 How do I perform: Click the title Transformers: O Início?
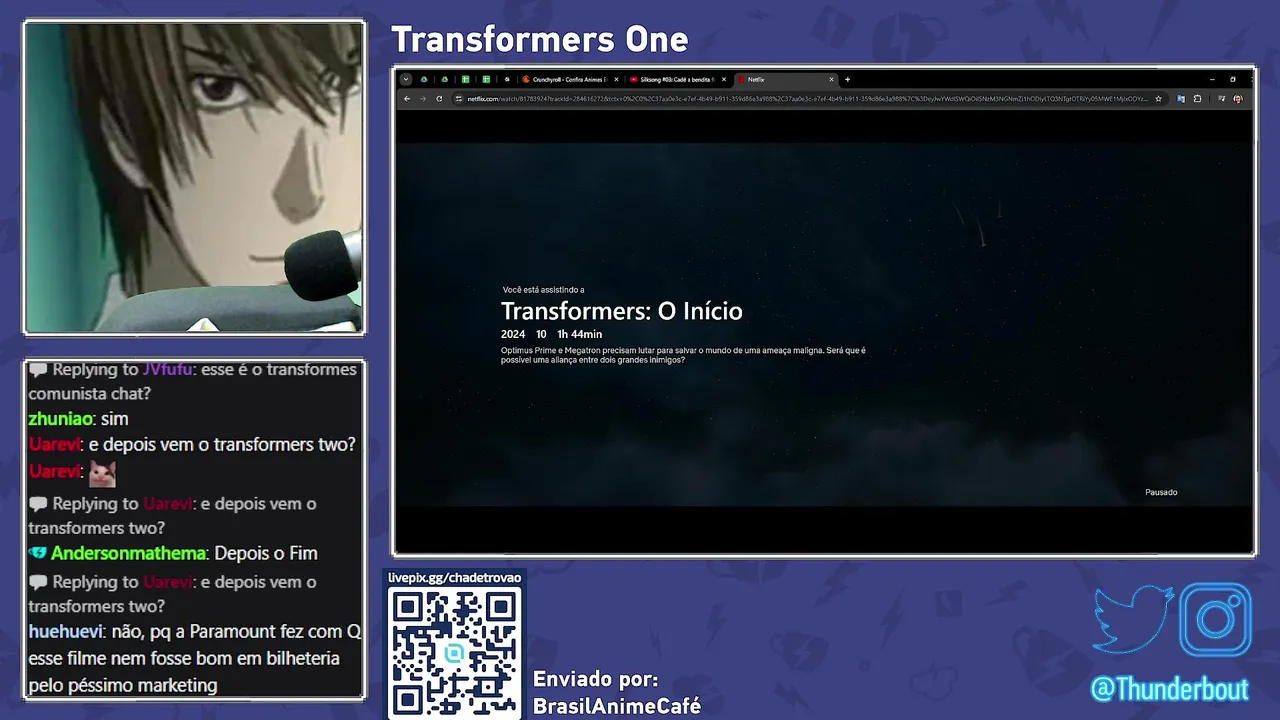tap(622, 311)
